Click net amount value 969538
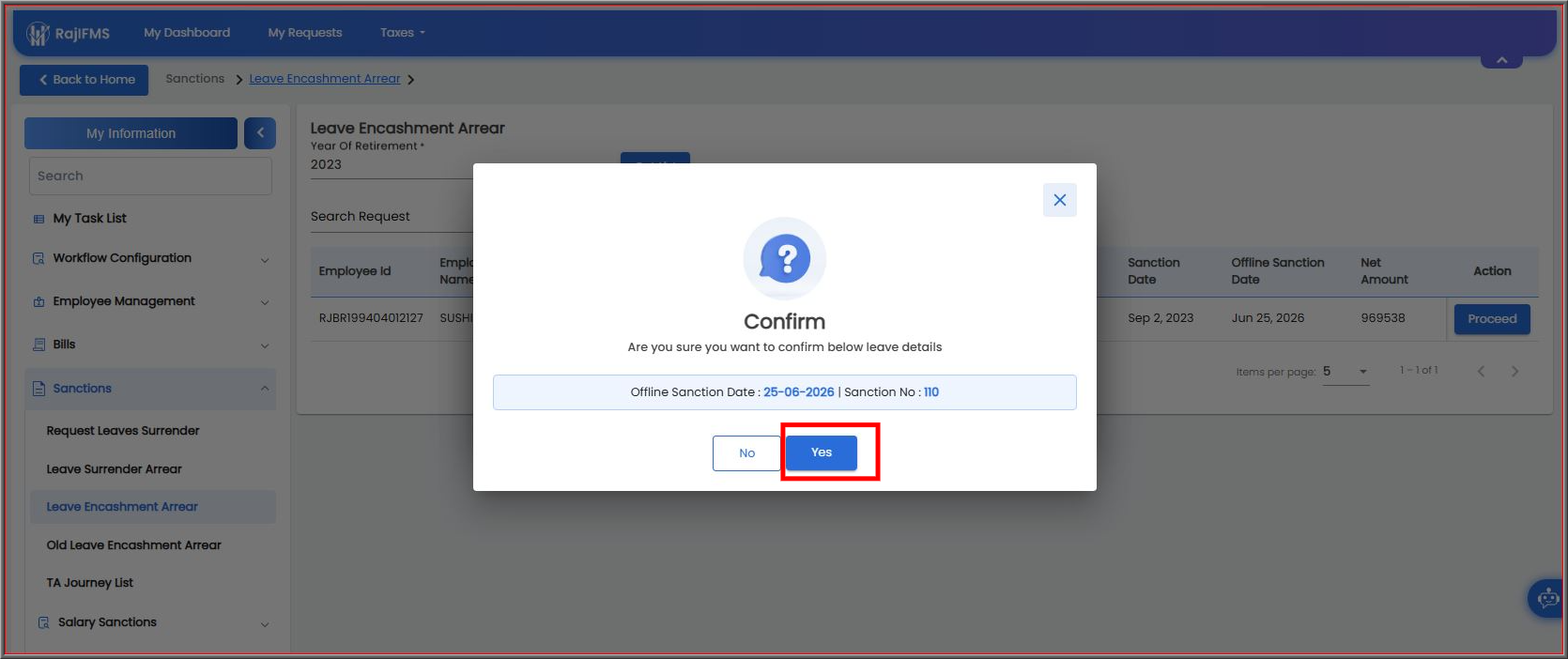 tap(1383, 318)
